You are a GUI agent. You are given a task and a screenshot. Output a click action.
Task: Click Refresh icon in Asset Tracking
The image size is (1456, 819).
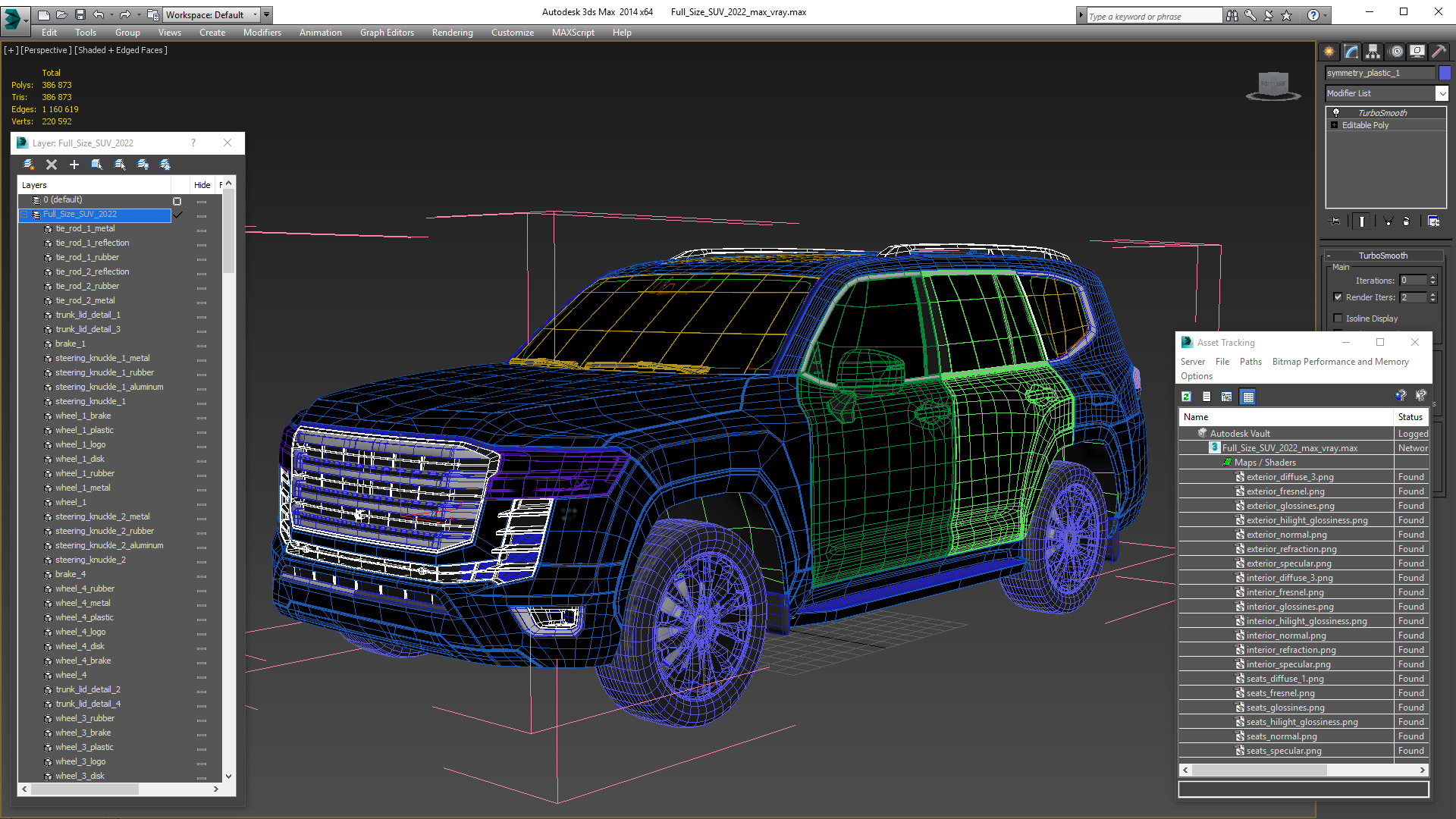[x=1186, y=397]
